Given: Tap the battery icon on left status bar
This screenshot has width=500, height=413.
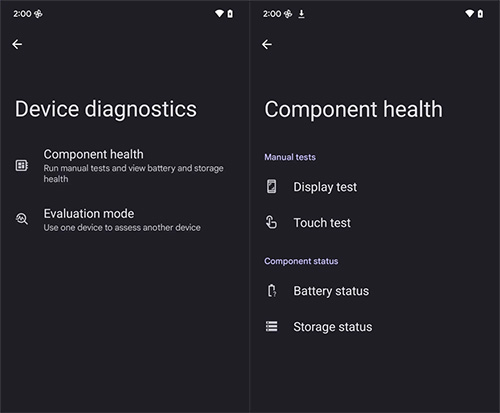Looking at the screenshot, I should coord(230,14).
